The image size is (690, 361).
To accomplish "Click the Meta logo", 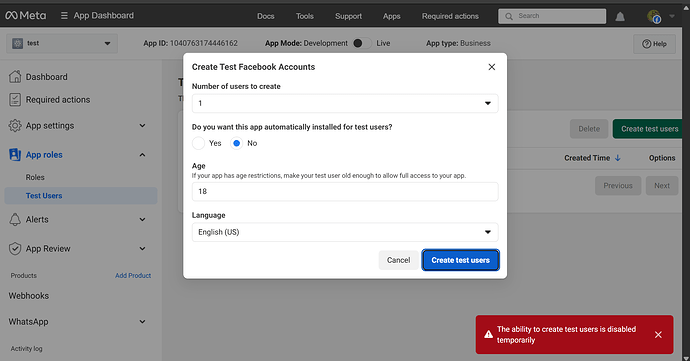I will coord(26,15).
